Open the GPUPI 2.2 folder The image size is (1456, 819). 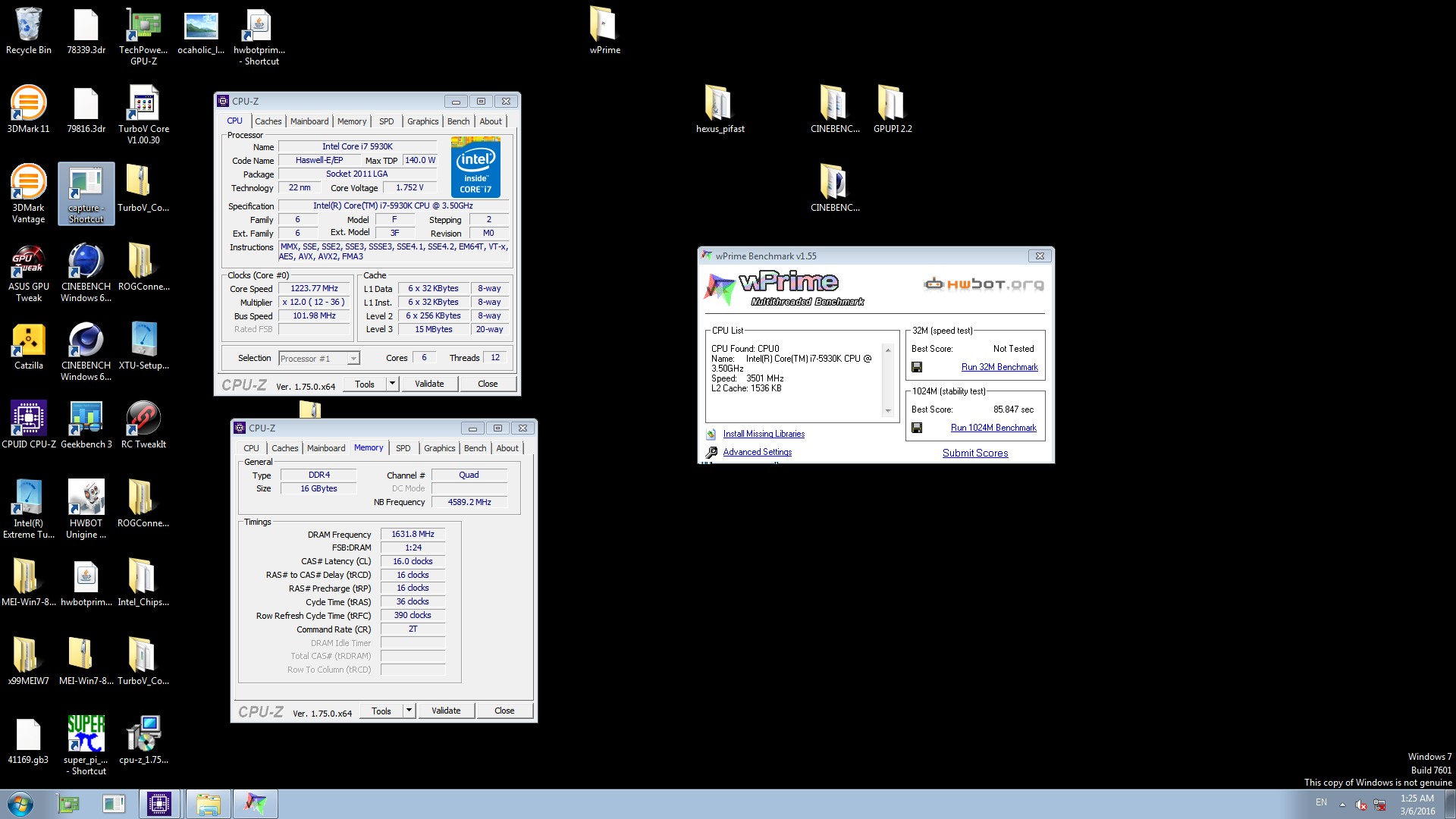pyautogui.click(x=893, y=109)
